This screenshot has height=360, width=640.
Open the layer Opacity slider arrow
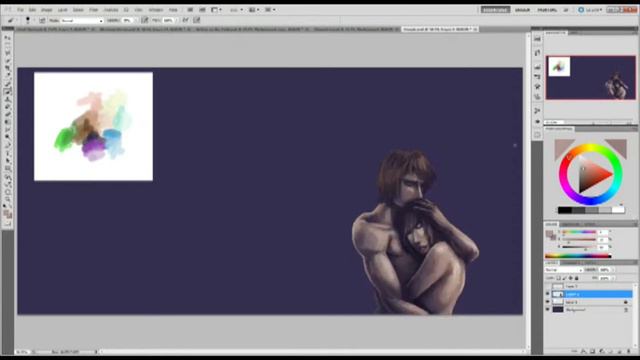(x=613, y=270)
